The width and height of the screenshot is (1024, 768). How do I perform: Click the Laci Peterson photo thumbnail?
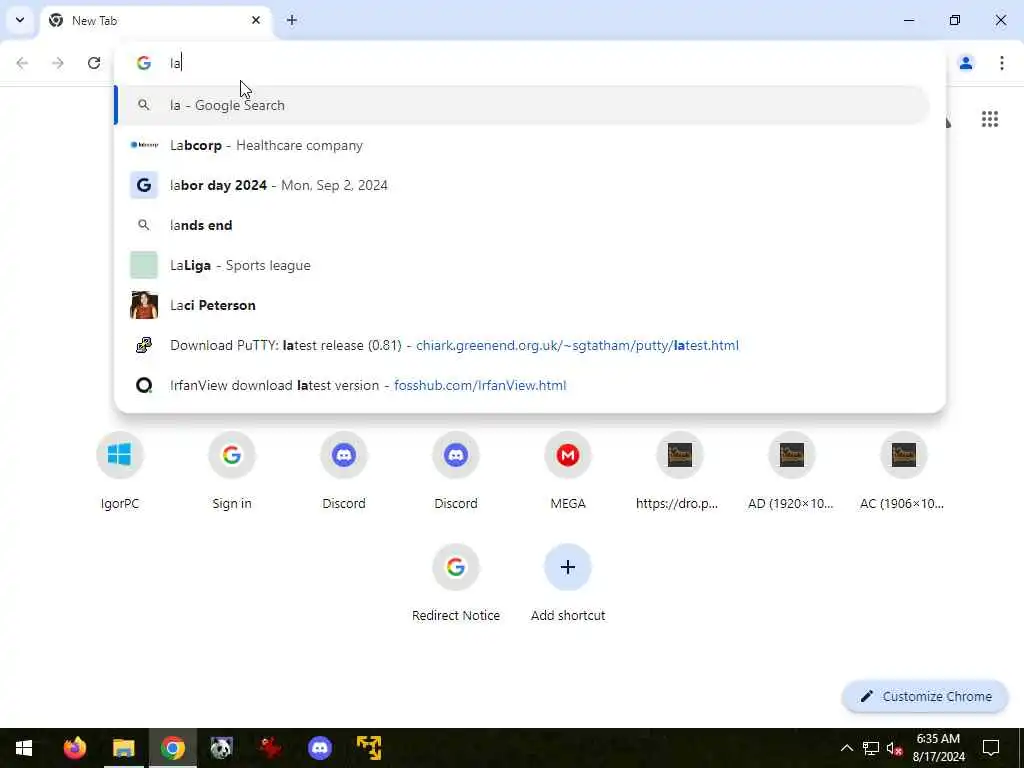[144, 305]
